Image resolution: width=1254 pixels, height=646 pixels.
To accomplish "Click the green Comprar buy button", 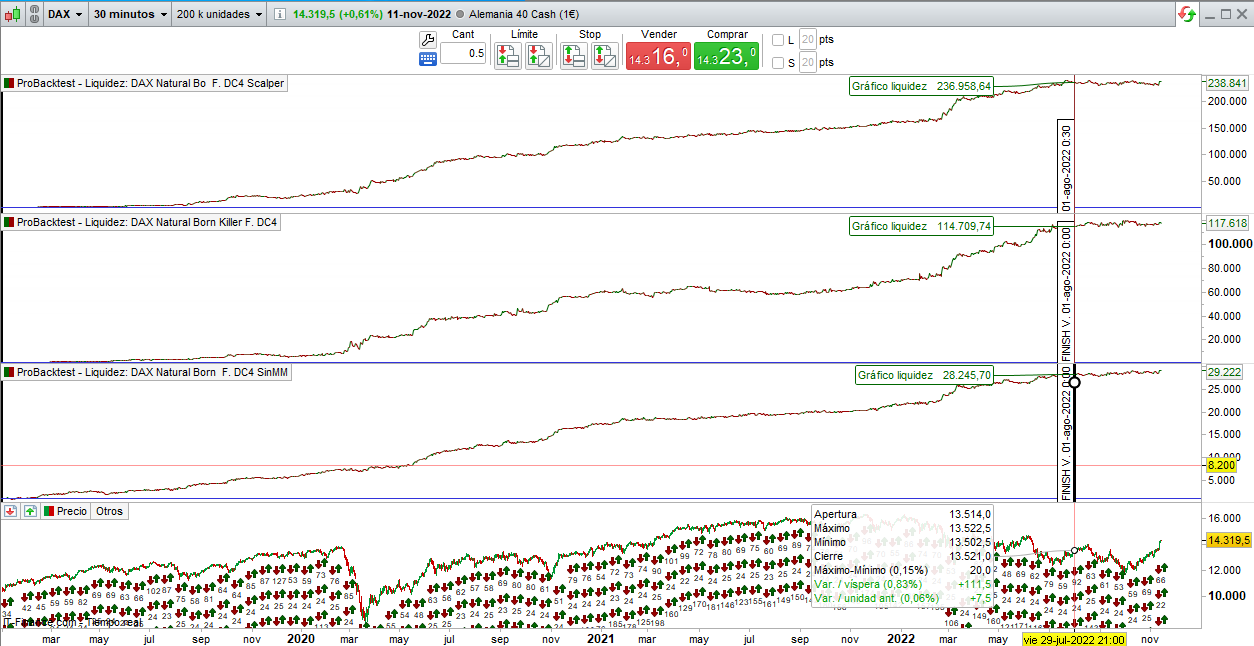I will click(x=726, y=56).
